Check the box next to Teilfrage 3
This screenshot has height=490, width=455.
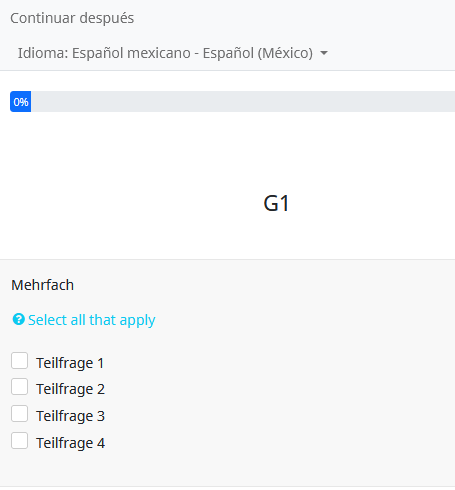19,414
